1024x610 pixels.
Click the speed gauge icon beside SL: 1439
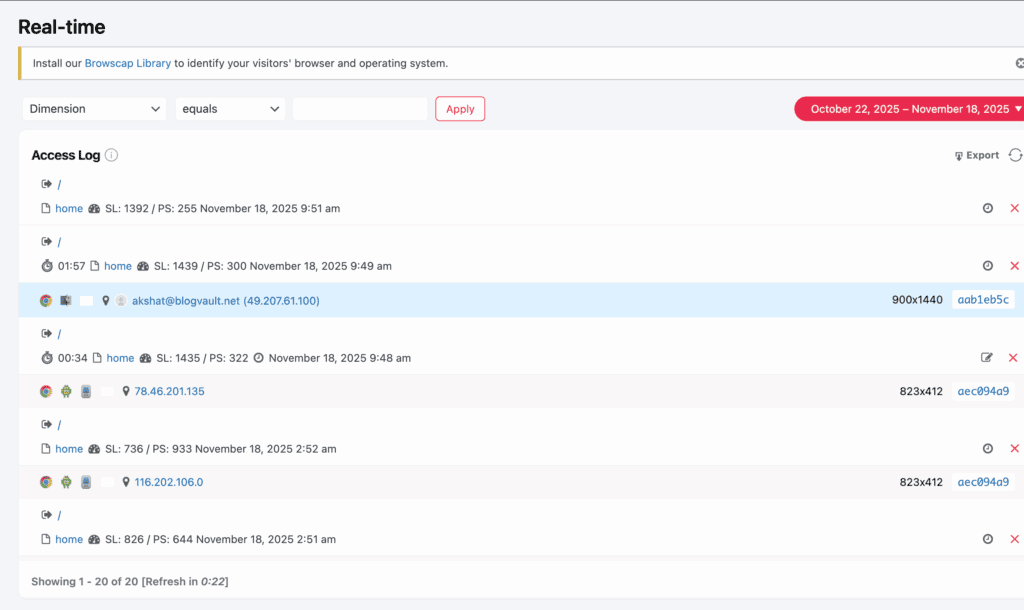(x=143, y=266)
